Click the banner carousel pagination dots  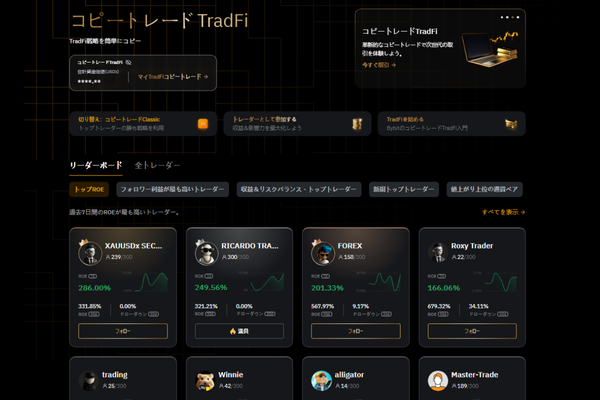point(511,18)
